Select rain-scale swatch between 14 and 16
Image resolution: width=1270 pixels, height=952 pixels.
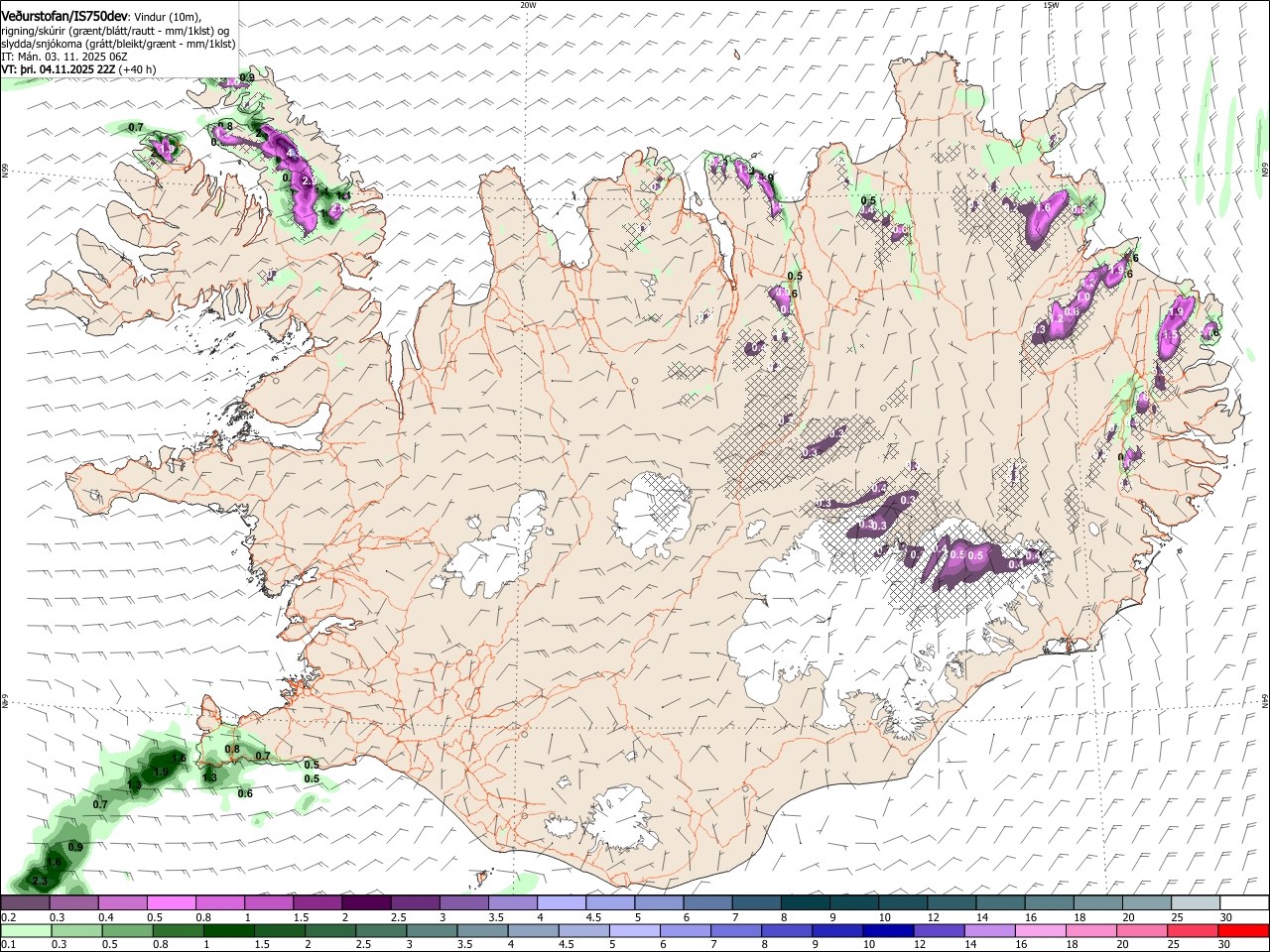coord(990,930)
